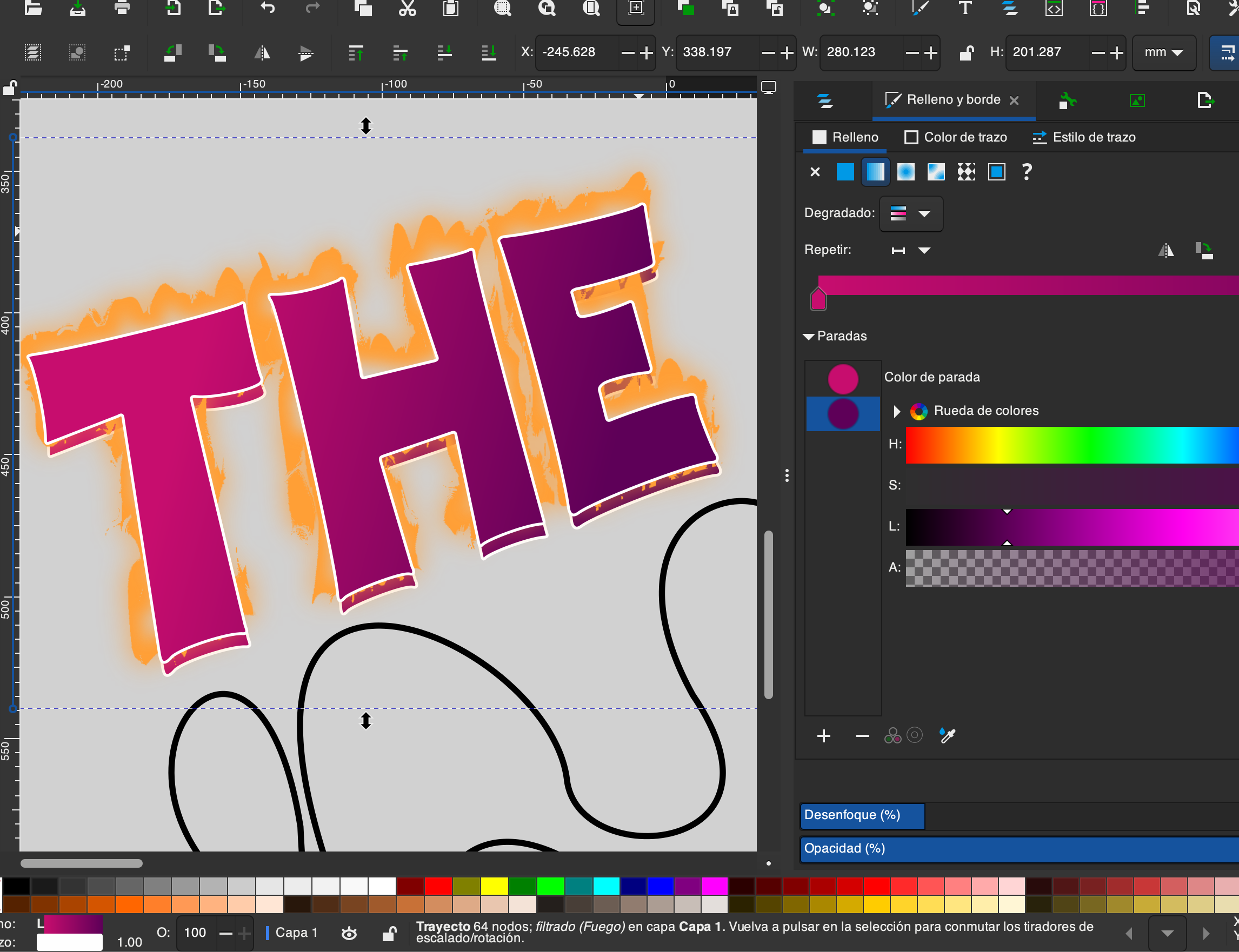Click the Y coordinate input field
1239x952 pixels.
pos(718,52)
